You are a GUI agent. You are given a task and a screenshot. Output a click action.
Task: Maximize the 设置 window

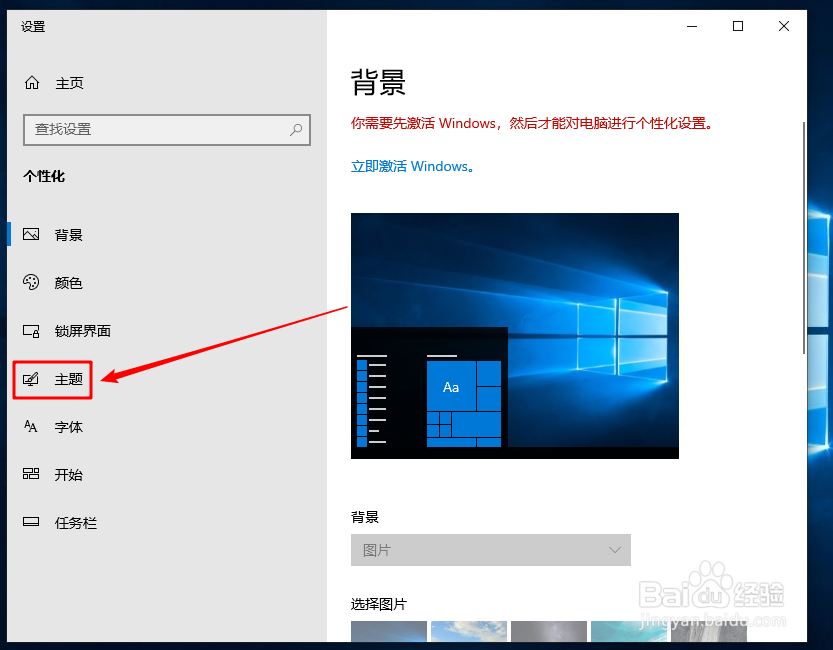point(737,26)
